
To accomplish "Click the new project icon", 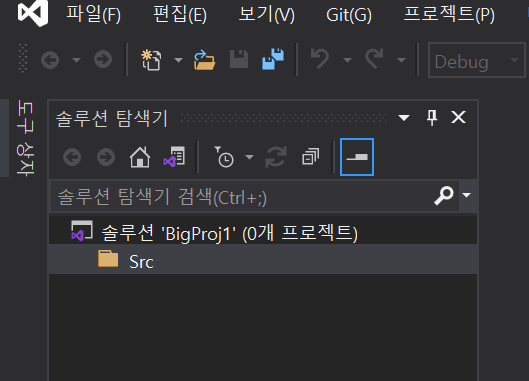I will pos(151,60).
